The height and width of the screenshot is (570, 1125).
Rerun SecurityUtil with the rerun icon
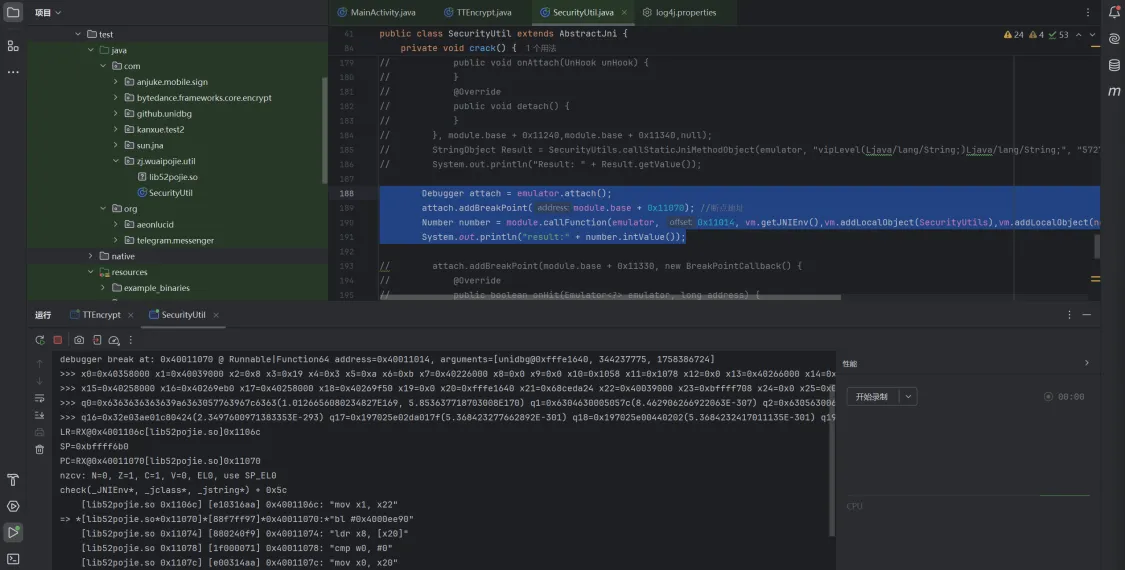[40, 340]
